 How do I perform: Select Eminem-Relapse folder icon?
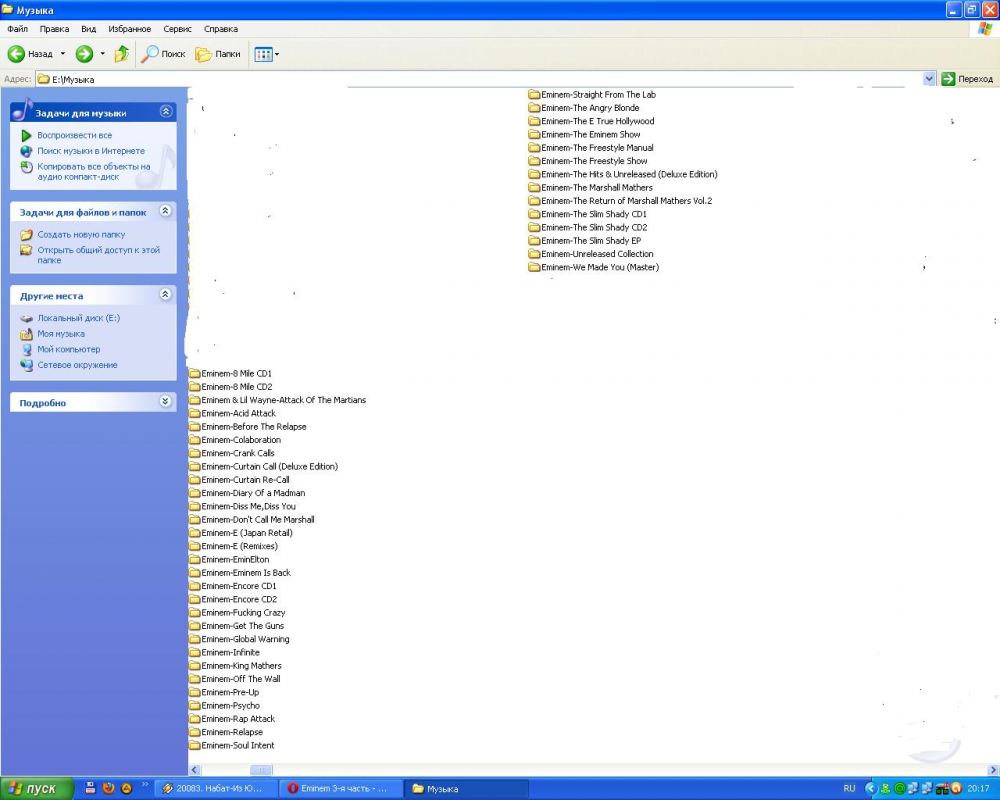tap(195, 732)
